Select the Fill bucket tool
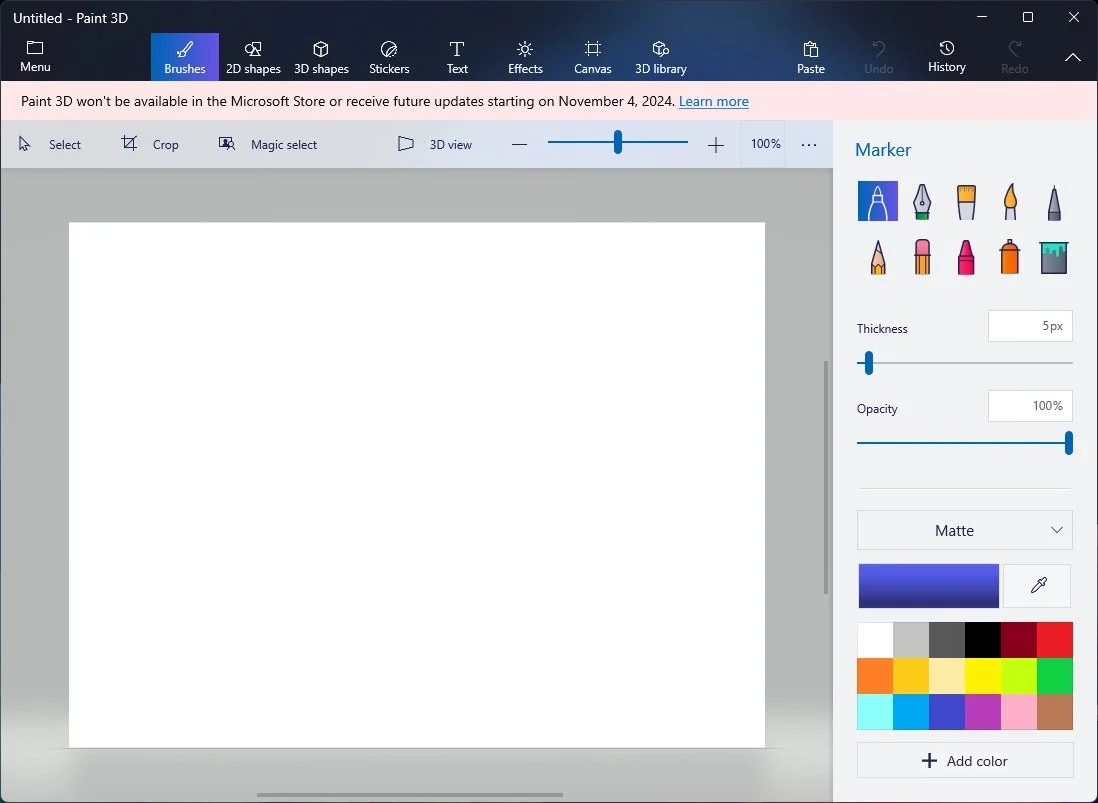Image resolution: width=1098 pixels, height=803 pixels. [1054, 257]
